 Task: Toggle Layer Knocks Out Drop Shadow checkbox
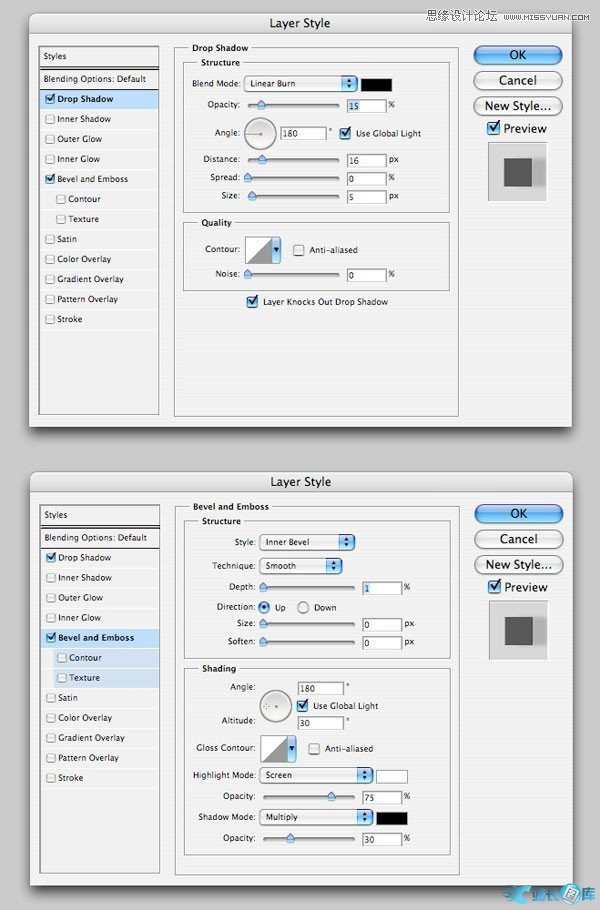pyautogui.click(x=252, y=301)
